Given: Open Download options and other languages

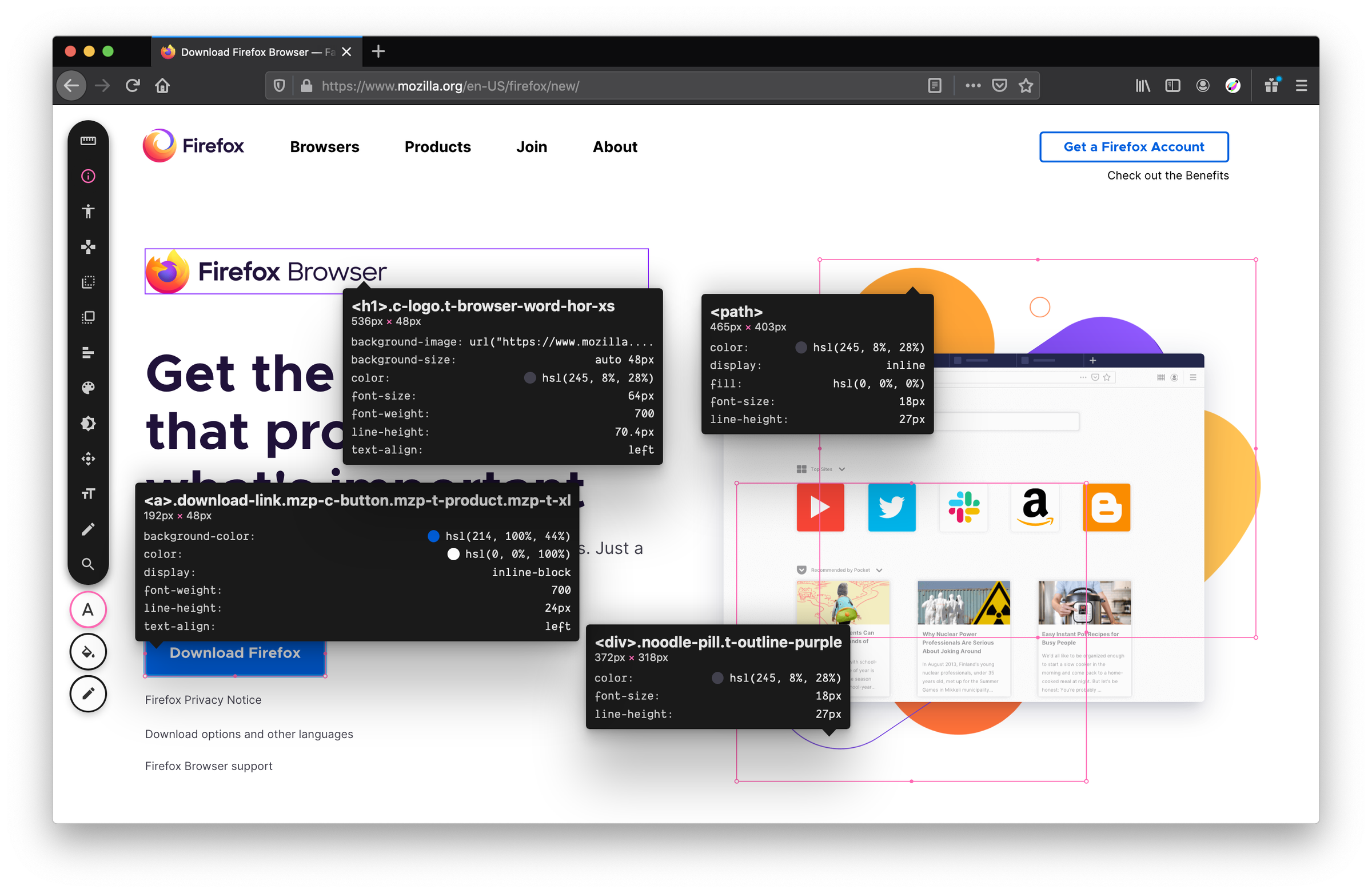Looking at the screenshot, I should [249, 735].
